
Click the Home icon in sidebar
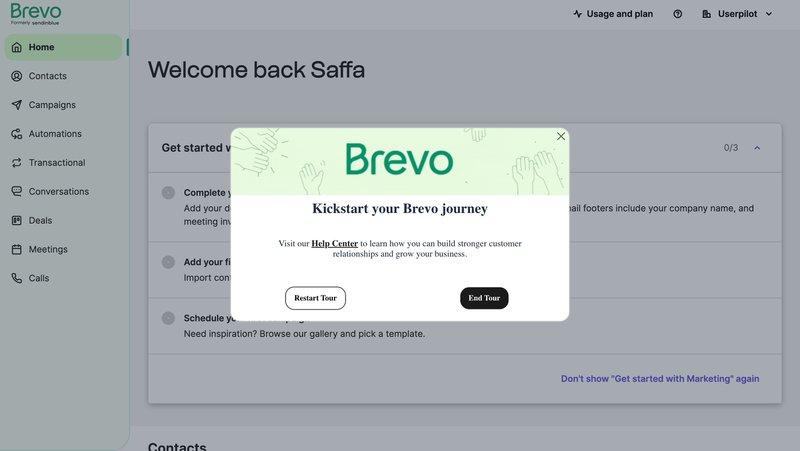tap(17, 47)
